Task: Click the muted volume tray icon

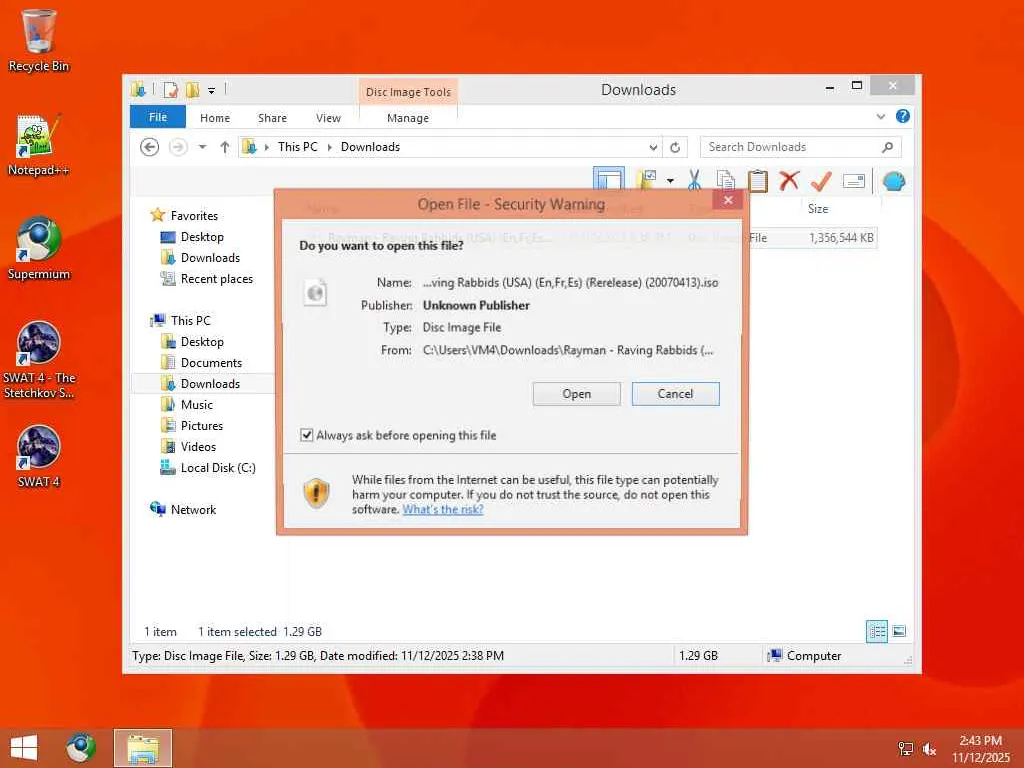Action: (x=930, y=750)
